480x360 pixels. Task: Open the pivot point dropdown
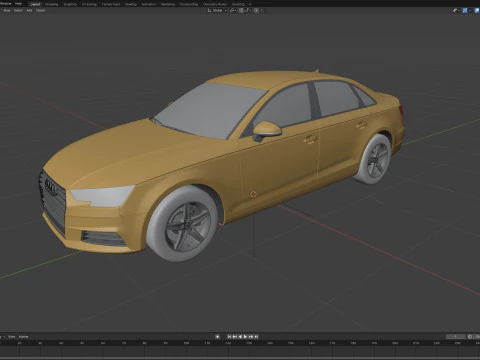tap(233, 10)
